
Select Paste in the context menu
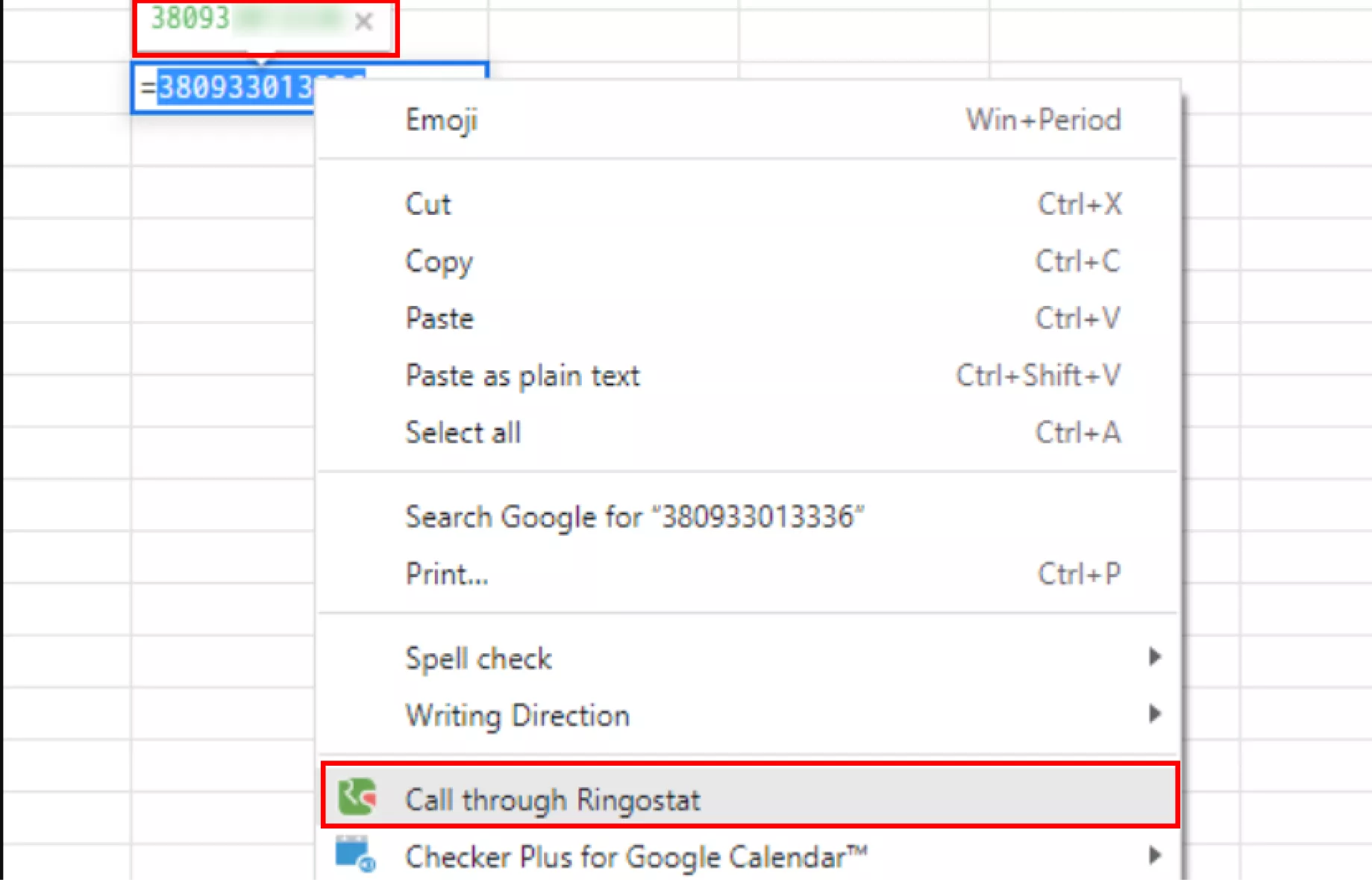tap(748, 319)
